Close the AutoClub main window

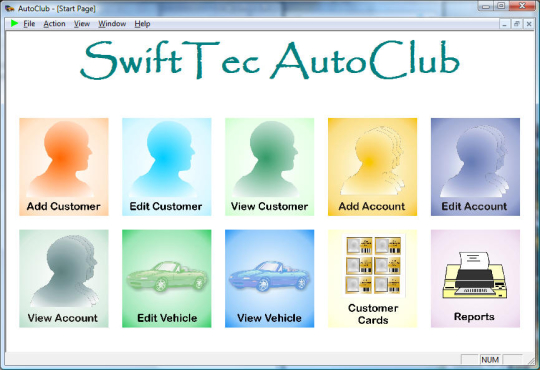tap(522, 6)
